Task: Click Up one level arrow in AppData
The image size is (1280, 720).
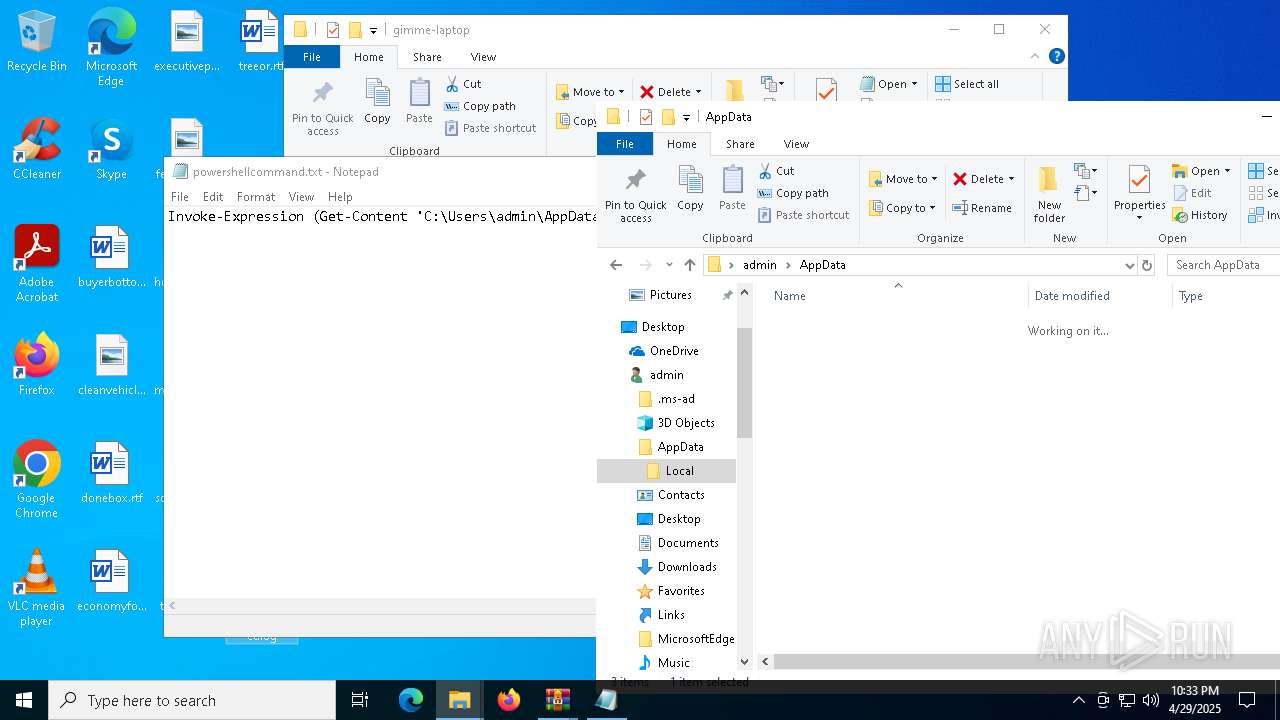Action: tap(690, 265)
